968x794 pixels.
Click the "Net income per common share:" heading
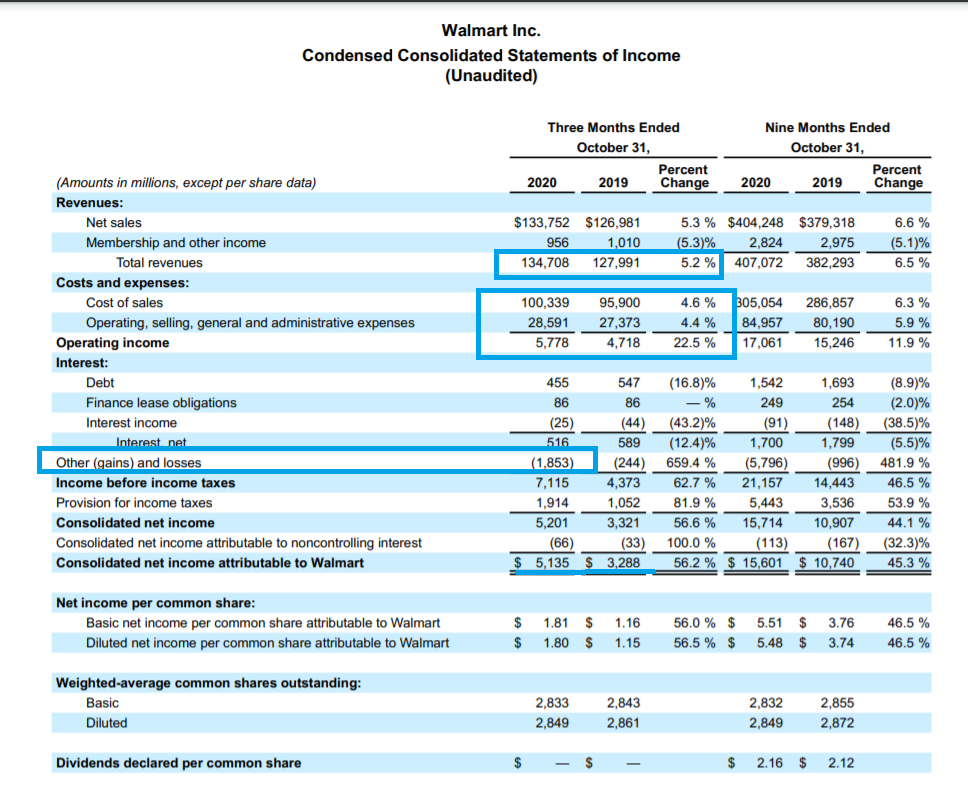pos(156,603)
